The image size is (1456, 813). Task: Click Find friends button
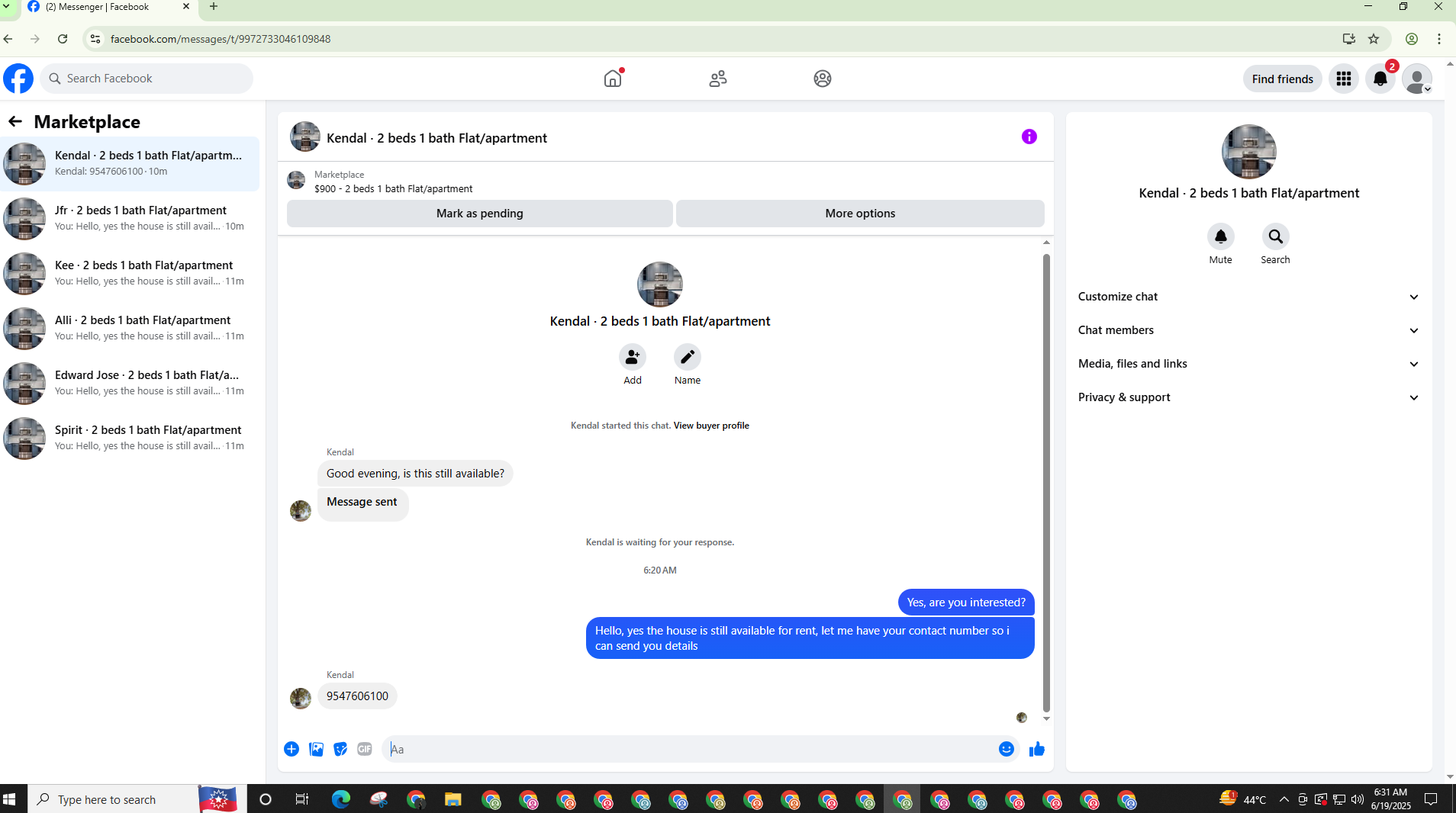point(1283,79)
